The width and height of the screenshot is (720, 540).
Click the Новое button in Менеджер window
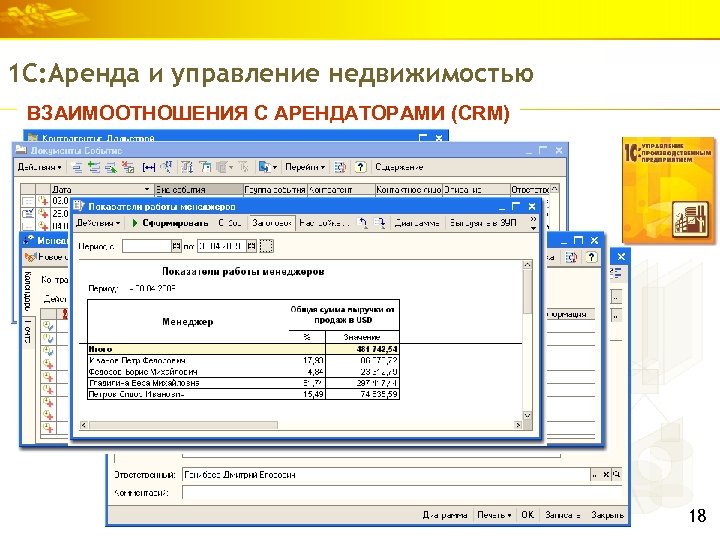coord(46,257)
